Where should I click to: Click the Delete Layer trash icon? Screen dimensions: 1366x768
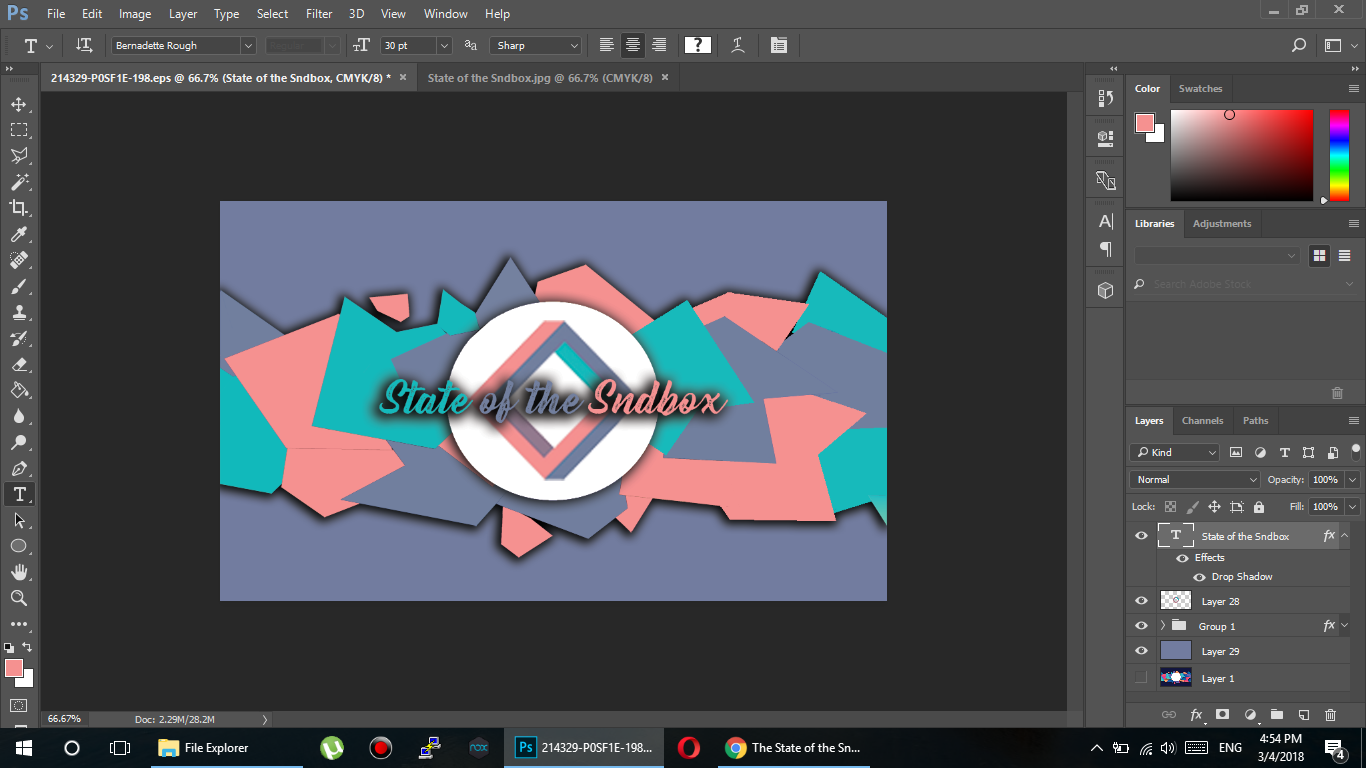(x=1330, y=715)
